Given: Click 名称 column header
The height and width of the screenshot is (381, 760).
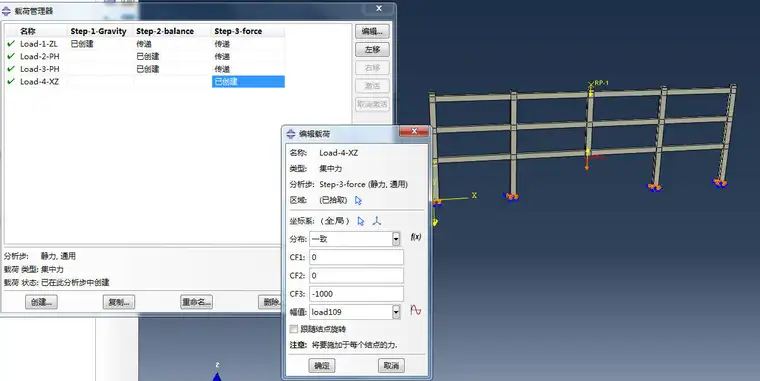Looking at the screenshot, I should [x=28, y=31].
